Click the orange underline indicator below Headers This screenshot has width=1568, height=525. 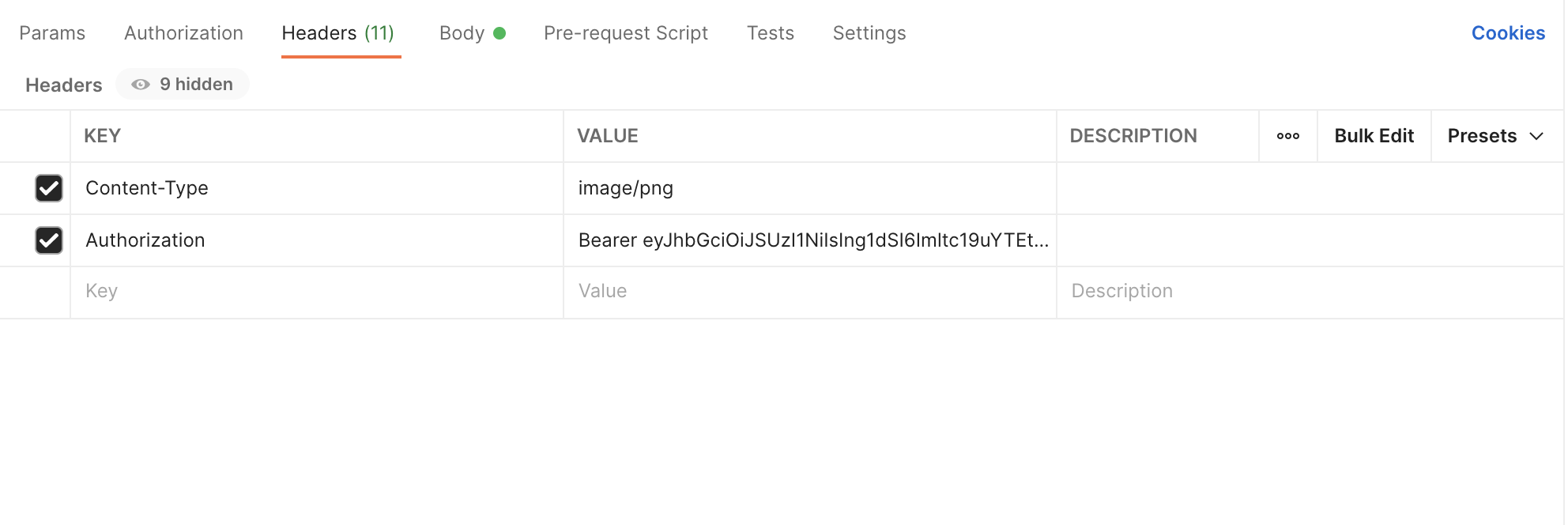pyautogui.click(x=341, y=55)
